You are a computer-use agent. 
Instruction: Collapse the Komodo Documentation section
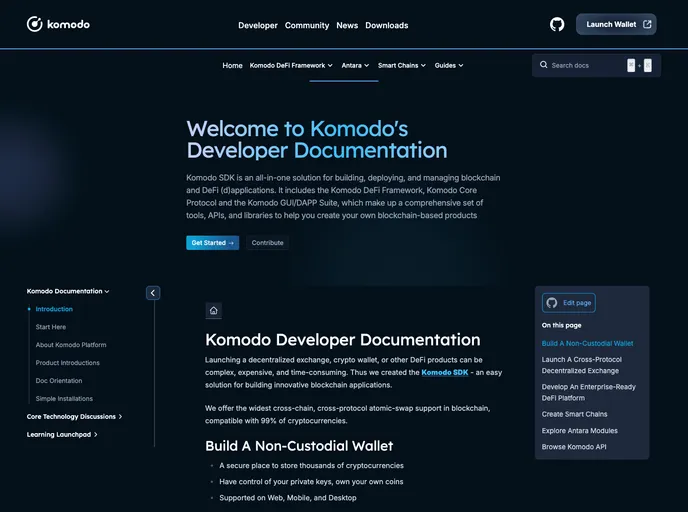[x=68, y=291]
